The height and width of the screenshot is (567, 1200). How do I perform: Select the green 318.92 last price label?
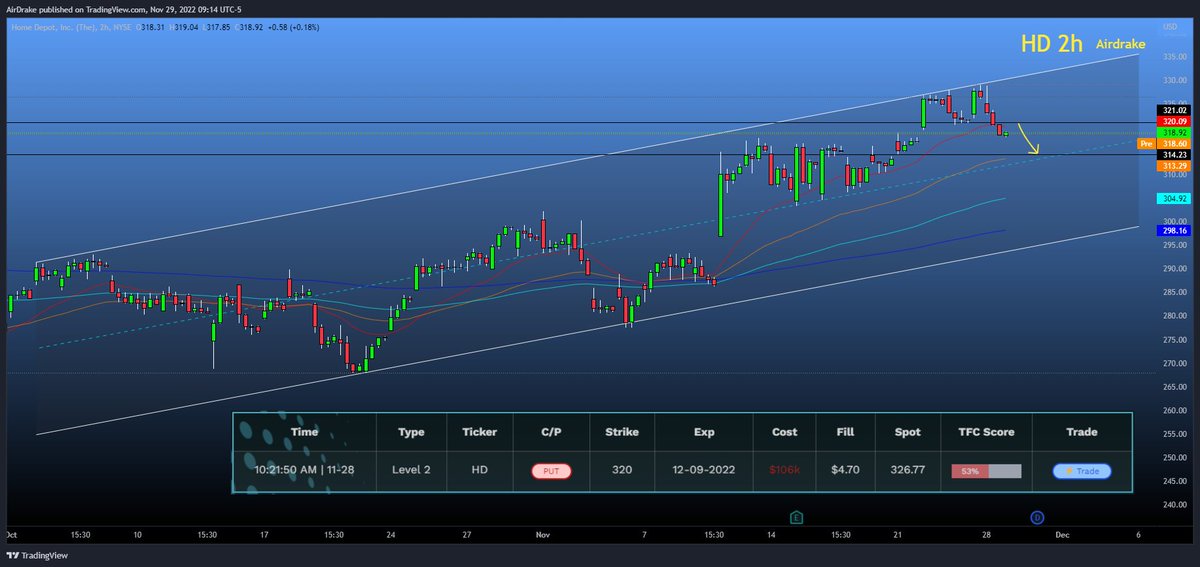point(1175,132)
